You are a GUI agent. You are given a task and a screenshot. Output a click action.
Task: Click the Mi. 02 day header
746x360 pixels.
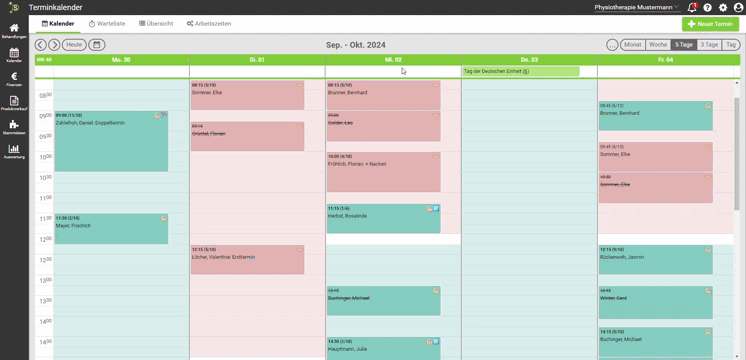[x=393, y=60]
